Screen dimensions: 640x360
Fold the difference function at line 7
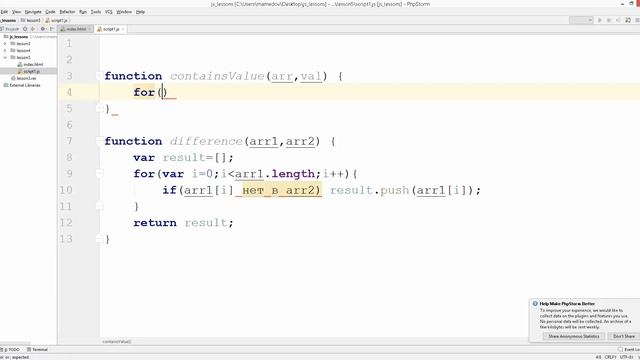99,141
